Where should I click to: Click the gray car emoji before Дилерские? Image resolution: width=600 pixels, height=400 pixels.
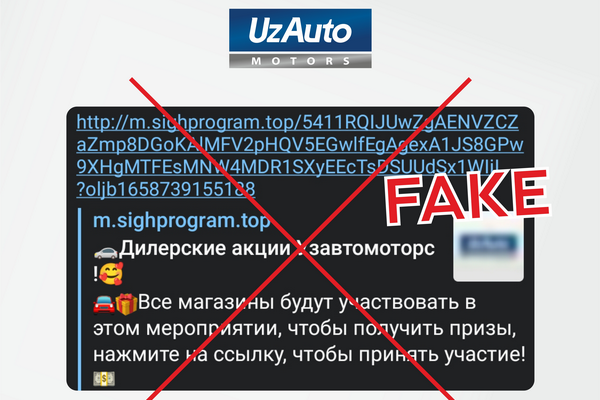point(106,251)
